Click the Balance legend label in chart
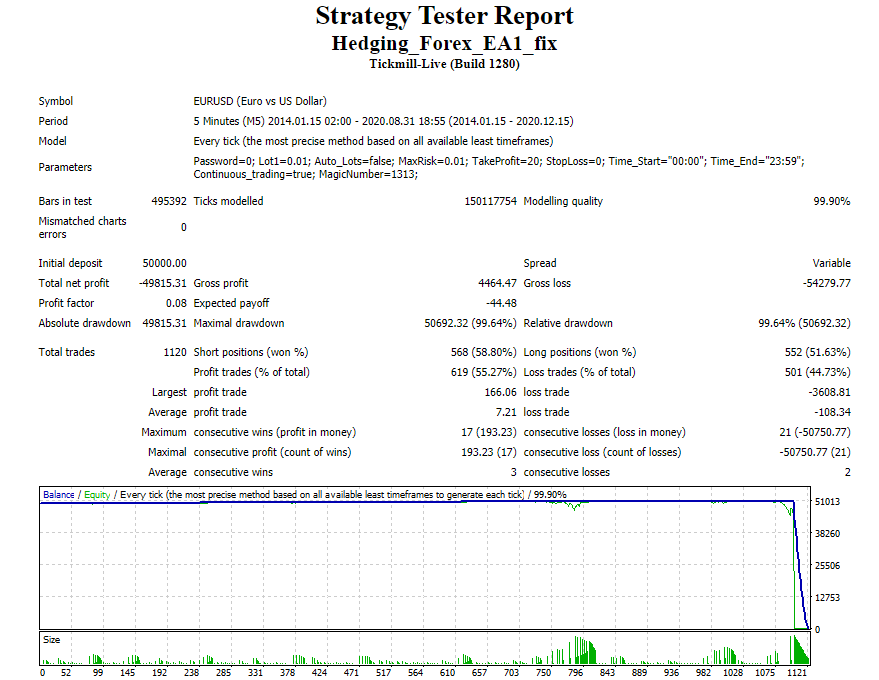Screen dimensions: 879x680 point(59,494)
